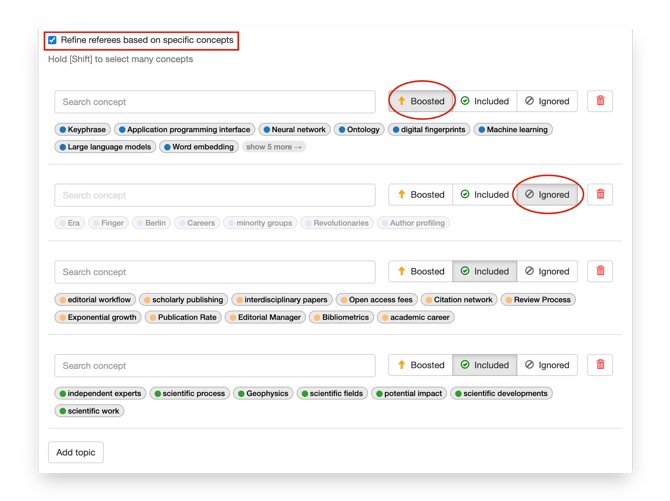Image resolution: width=670 pixels, height=501 pixels.
Task: Select the digital fingerprints concept tag
Action: [x=429, y=130]
